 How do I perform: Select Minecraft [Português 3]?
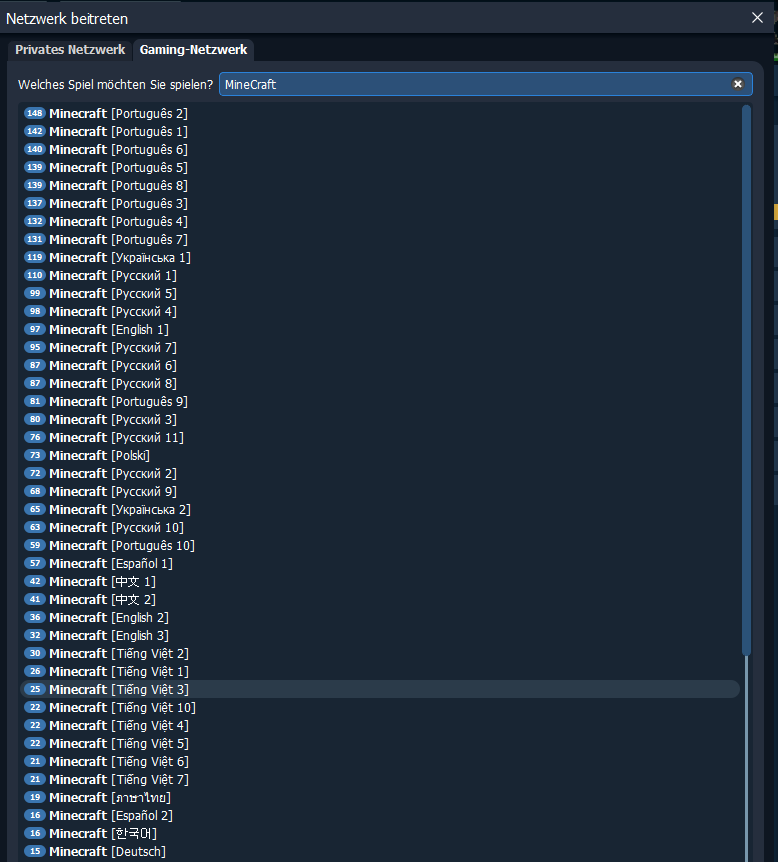pyautogui.click(x=380, y=203)
